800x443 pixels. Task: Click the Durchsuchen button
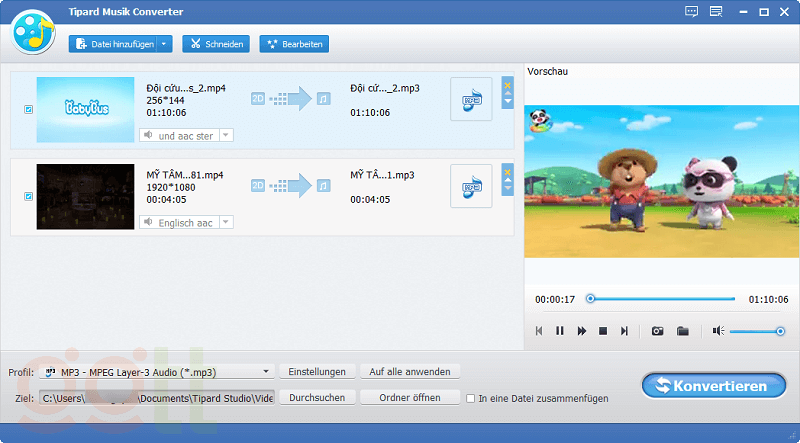(x=317, y=398)
